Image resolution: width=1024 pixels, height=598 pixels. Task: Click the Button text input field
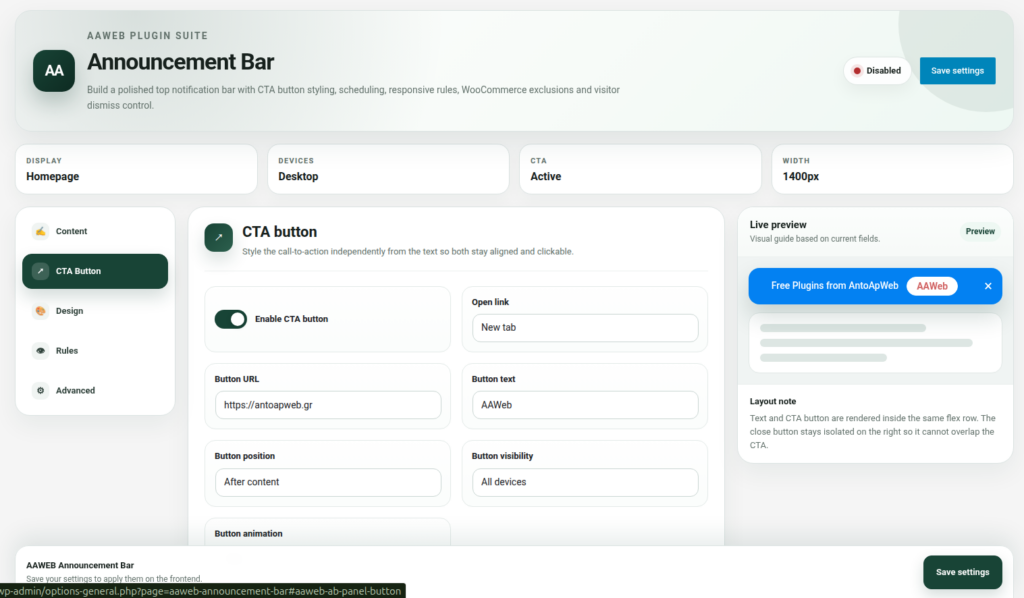[x=585, y=405]
